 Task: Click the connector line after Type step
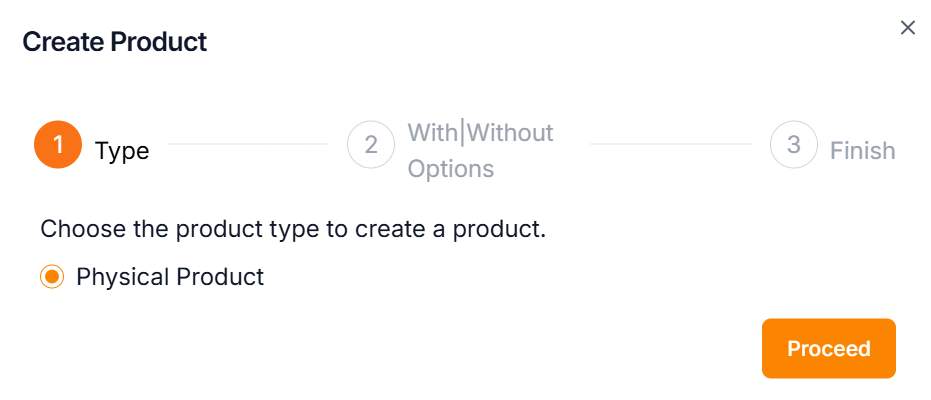pyautogui.click(x=248, y=144)
